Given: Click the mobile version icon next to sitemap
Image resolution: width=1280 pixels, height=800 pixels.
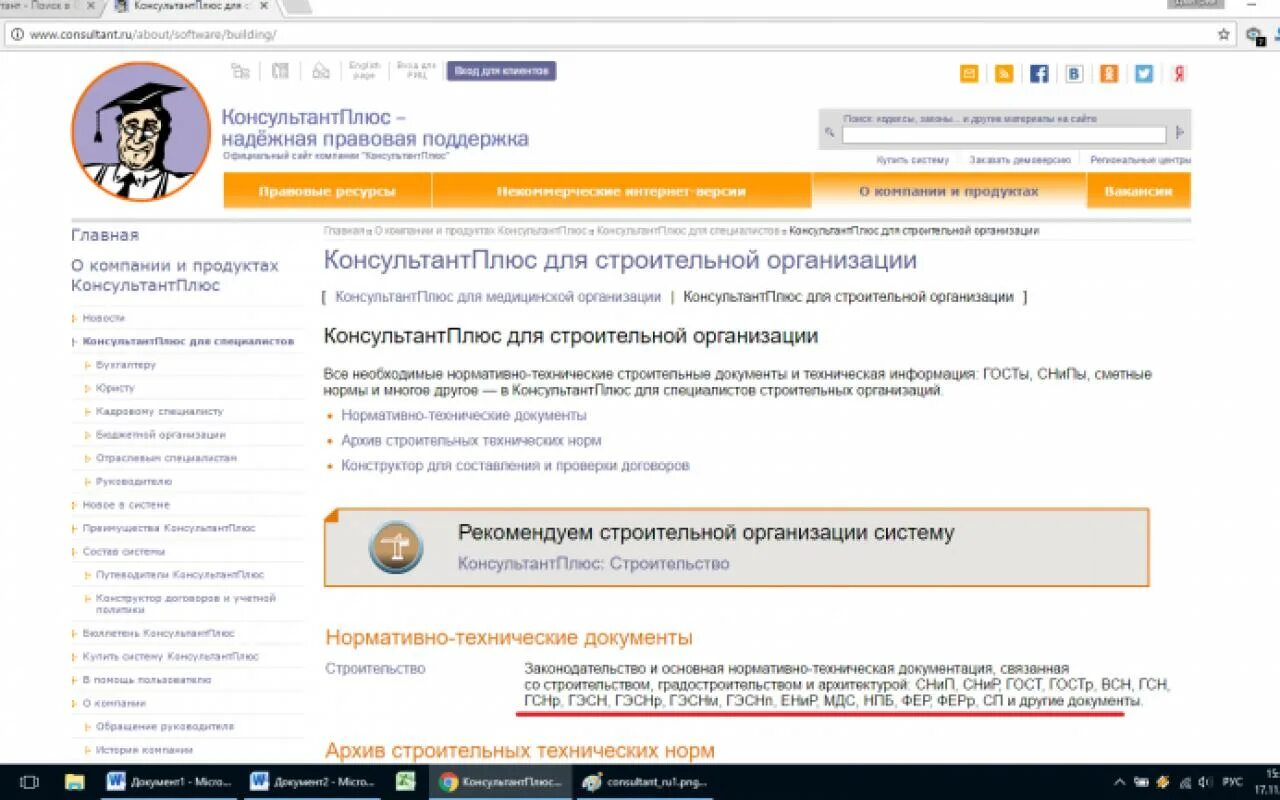Looking at the screenshot, I should 280,71.
